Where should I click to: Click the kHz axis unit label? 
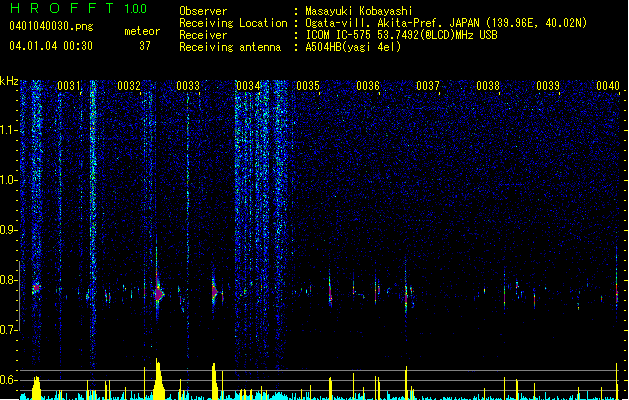(x=9, y=81)
